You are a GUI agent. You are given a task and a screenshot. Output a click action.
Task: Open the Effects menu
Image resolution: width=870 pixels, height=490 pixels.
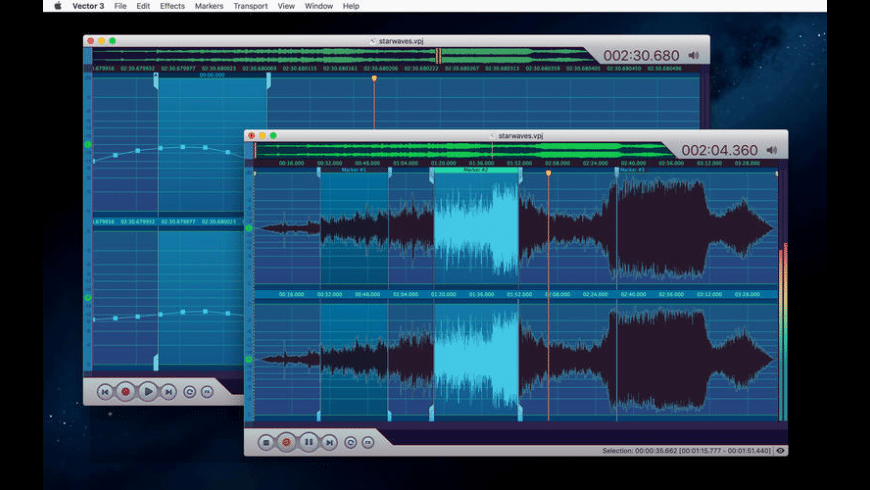(172, 6)
